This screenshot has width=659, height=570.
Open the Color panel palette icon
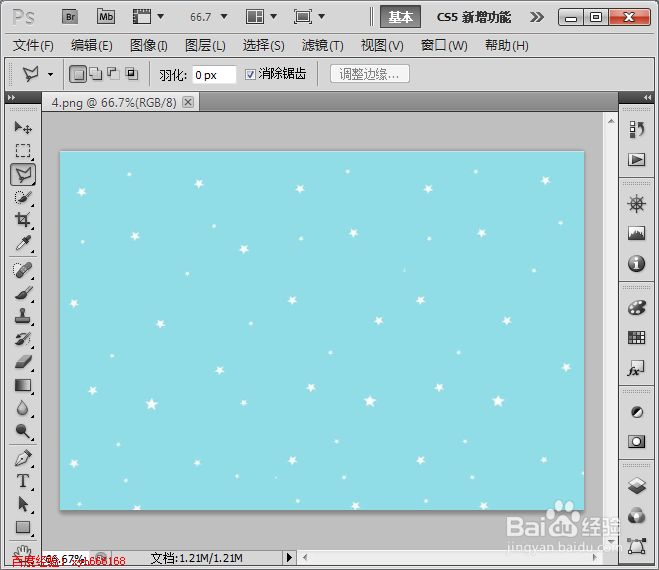(636, 308)
